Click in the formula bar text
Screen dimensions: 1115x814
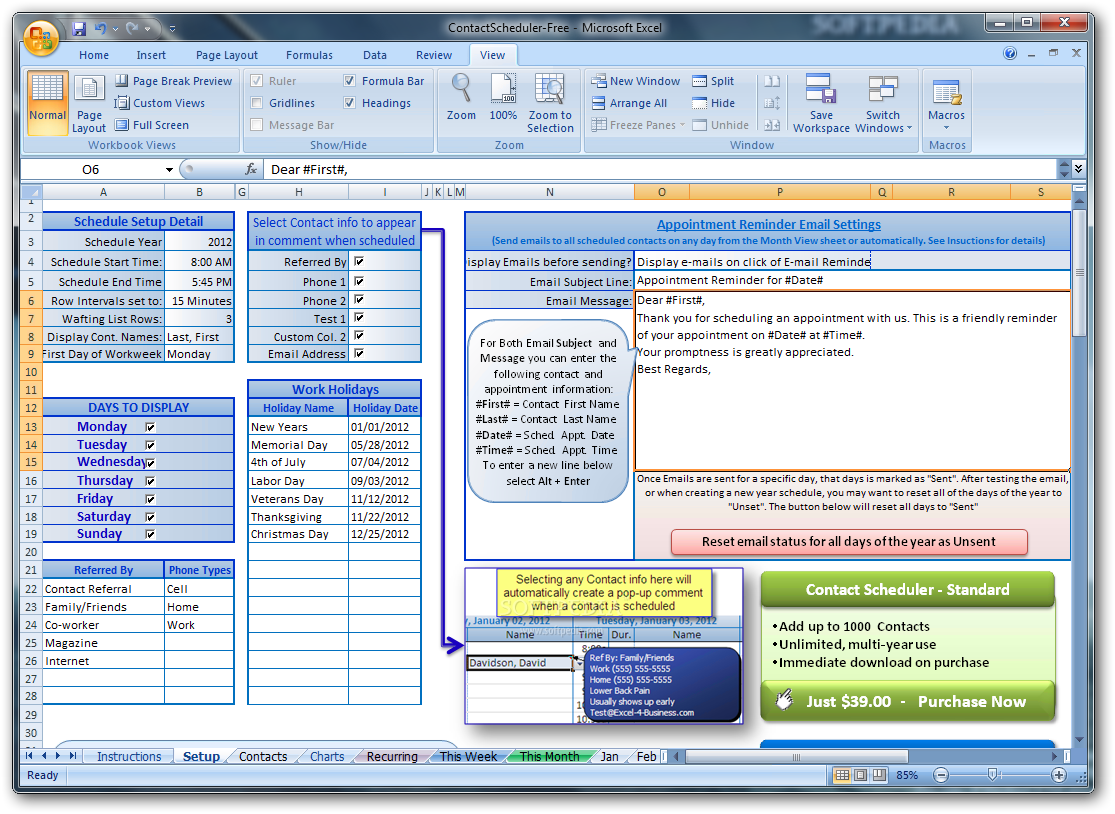(x=659, y=169)
